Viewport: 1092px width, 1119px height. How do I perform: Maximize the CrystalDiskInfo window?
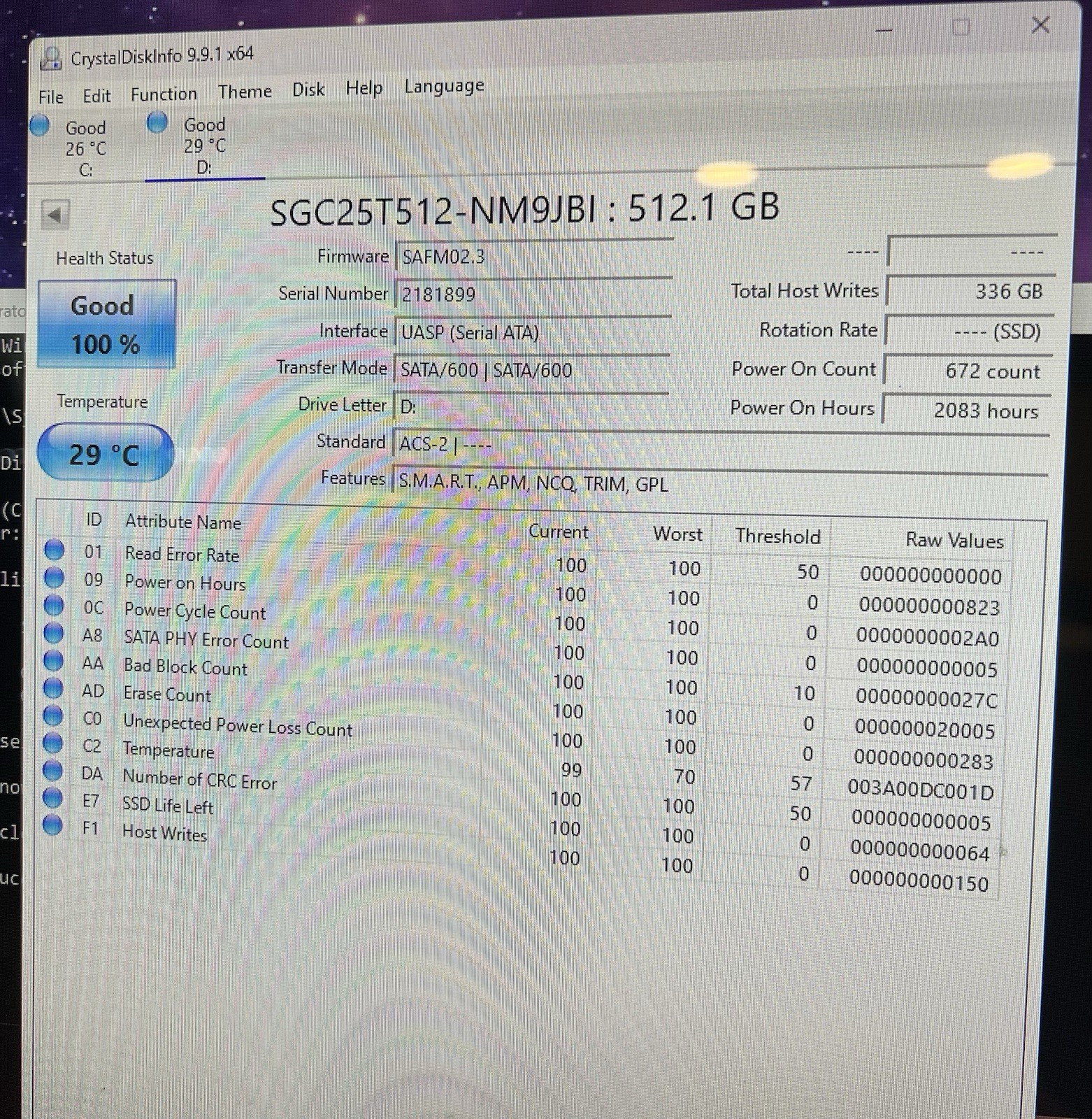coord(961,27)
